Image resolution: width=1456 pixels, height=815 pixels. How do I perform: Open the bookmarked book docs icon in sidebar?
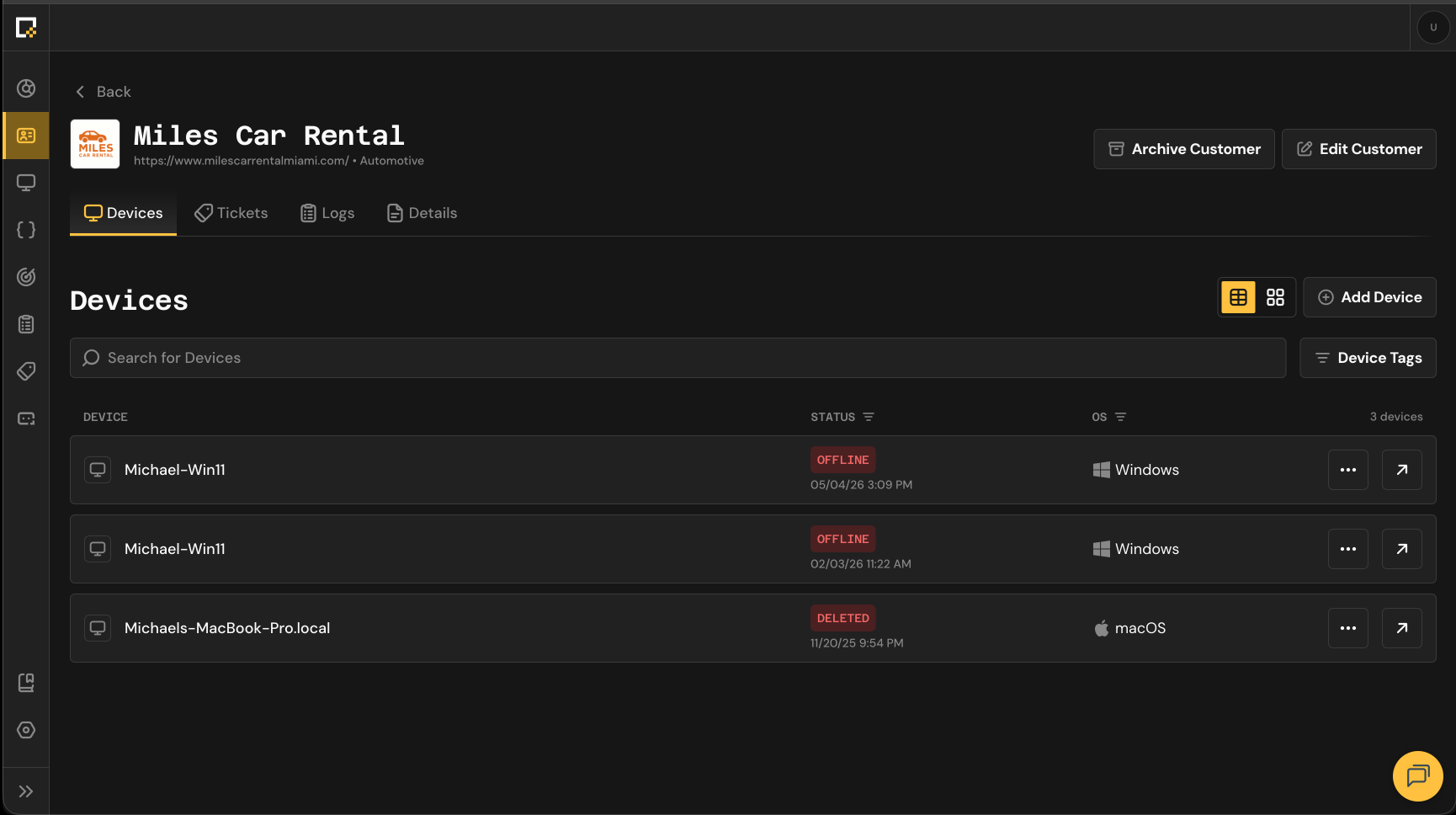pos(26,683)
